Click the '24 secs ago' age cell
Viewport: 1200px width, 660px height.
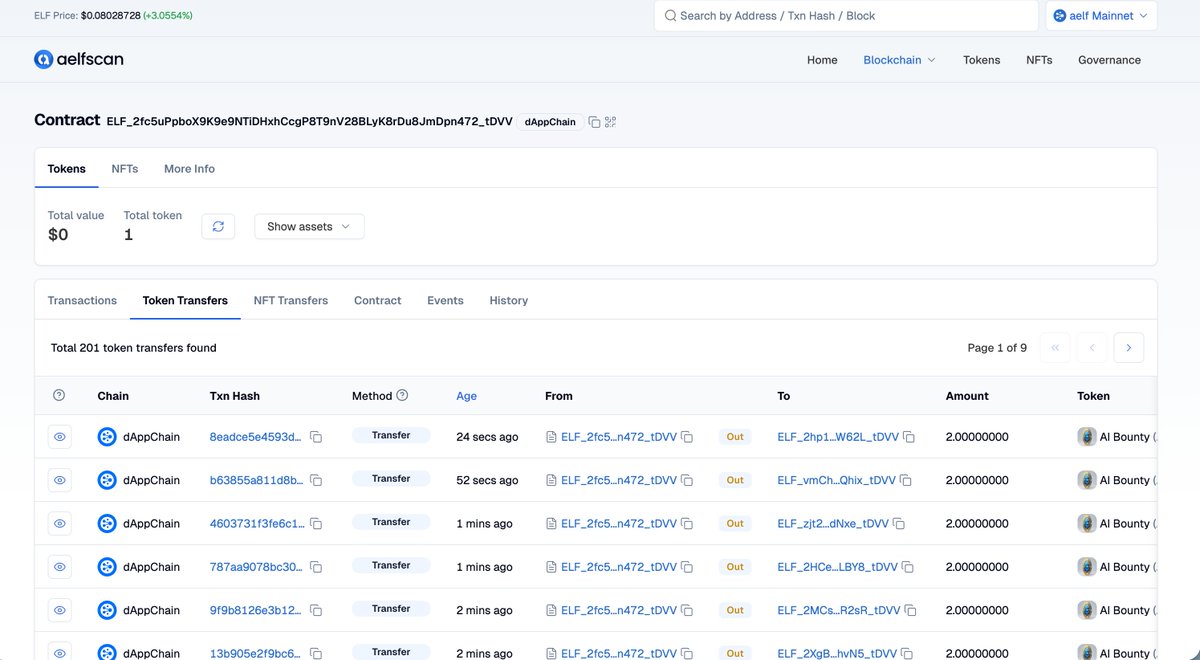(x=487, y=437)
